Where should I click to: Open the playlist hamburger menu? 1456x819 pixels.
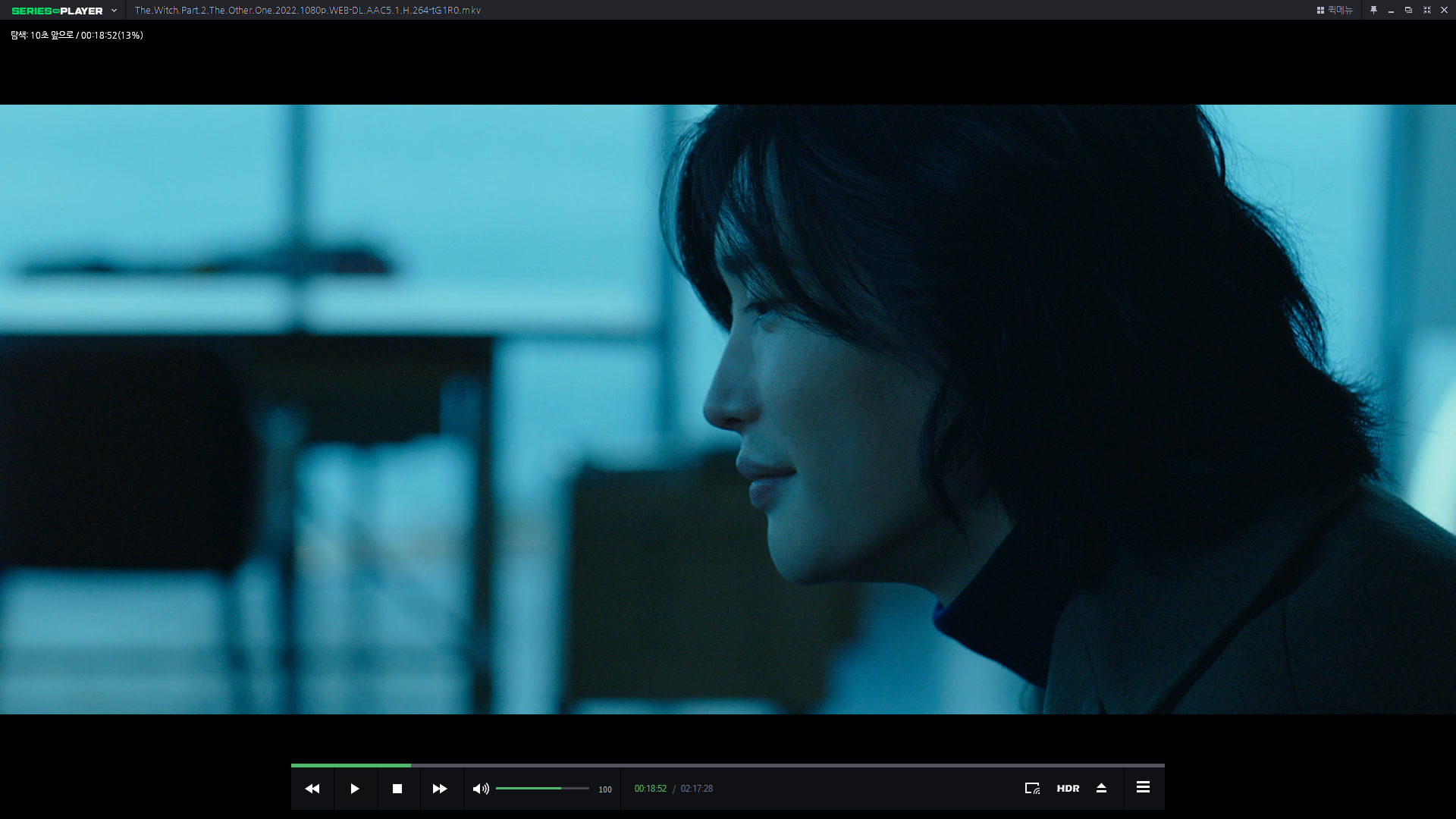click(x=1143, y=787)
